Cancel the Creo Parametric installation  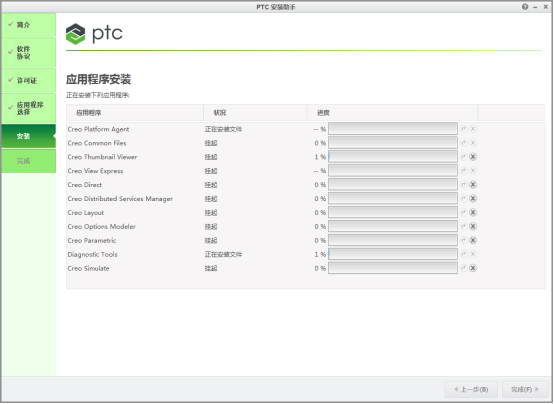coord(473,240)
